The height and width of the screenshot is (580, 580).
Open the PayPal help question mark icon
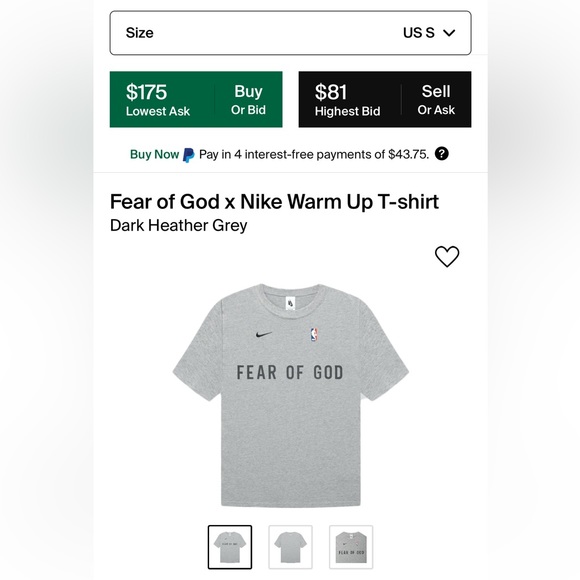coord(442,154)
